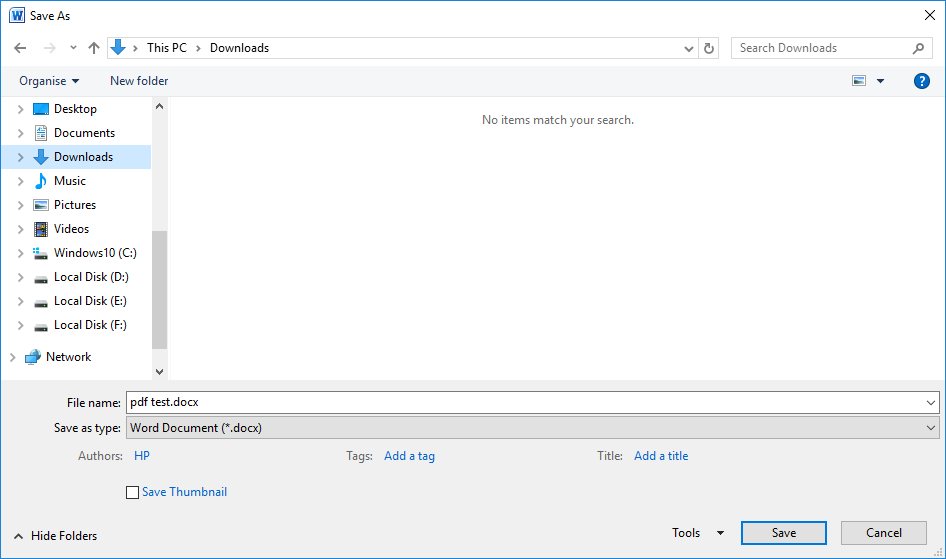The image size is (946, 559).
Task: Expand the Music tree node
Action: (21, 182)
